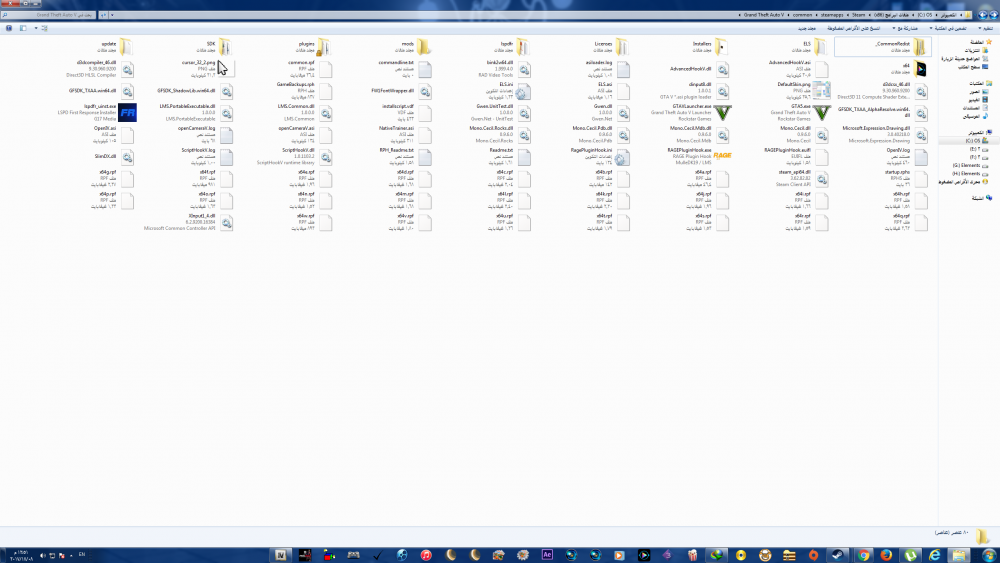This screenshot has width=1000, height=563.
Task: Select the OpenIV.log file
Action: (x=921, y=157)
